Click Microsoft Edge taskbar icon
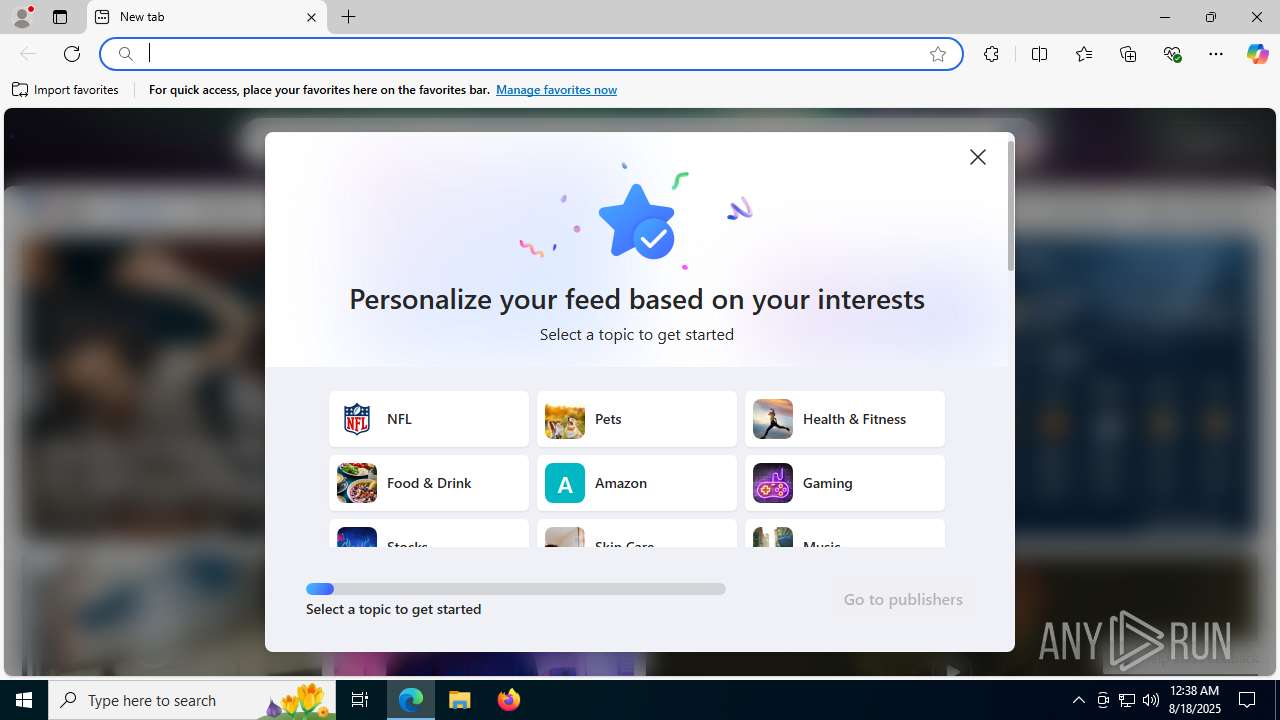This screenshot has width=1280, height=720. [411, 700]
